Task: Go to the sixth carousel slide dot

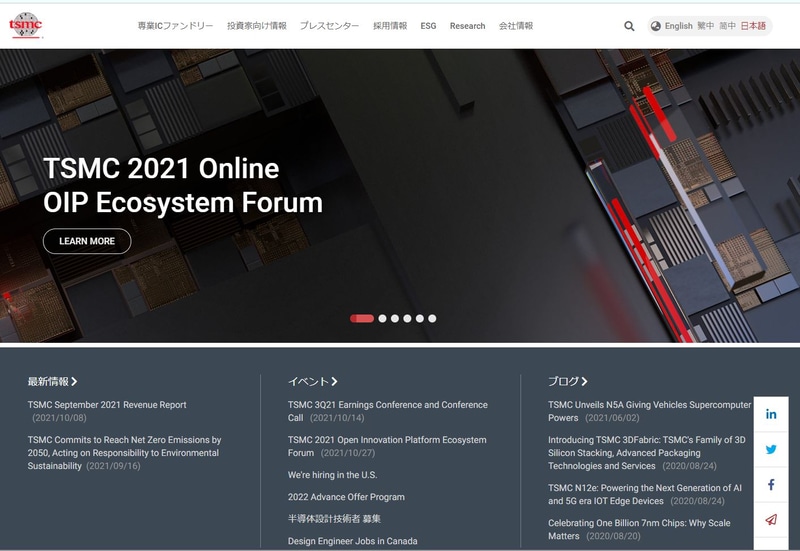Action: (432, 318)
